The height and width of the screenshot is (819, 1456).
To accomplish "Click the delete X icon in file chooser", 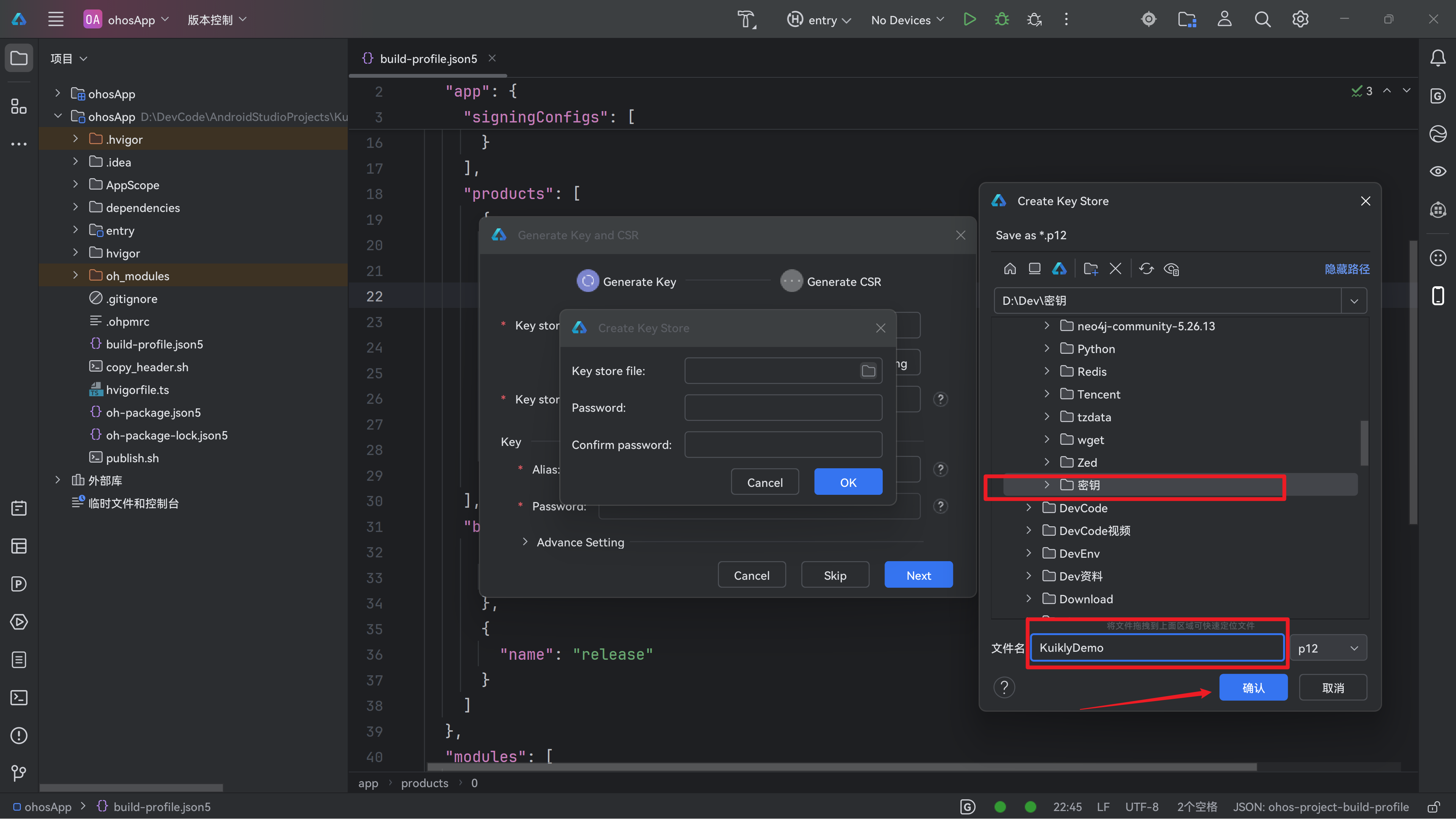I will coord(1115,269).
